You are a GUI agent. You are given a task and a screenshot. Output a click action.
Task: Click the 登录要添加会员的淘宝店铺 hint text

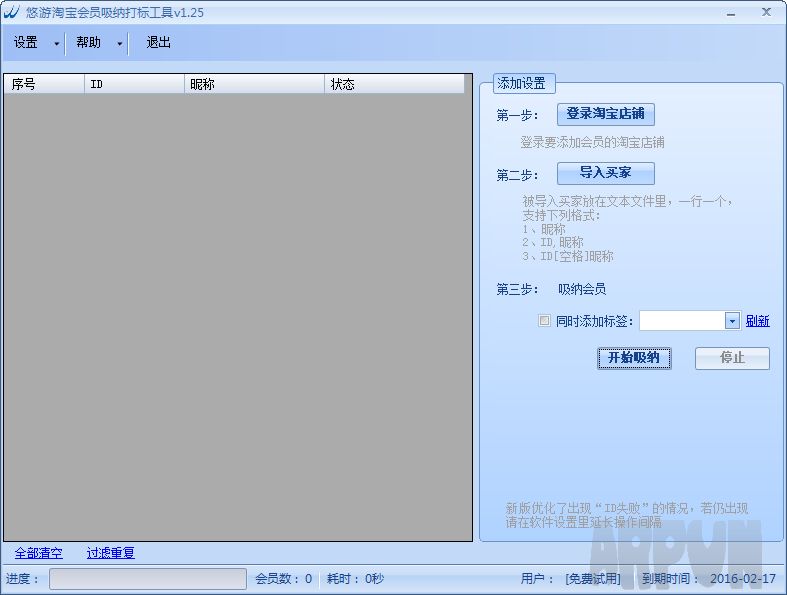(x=592, y=143)
